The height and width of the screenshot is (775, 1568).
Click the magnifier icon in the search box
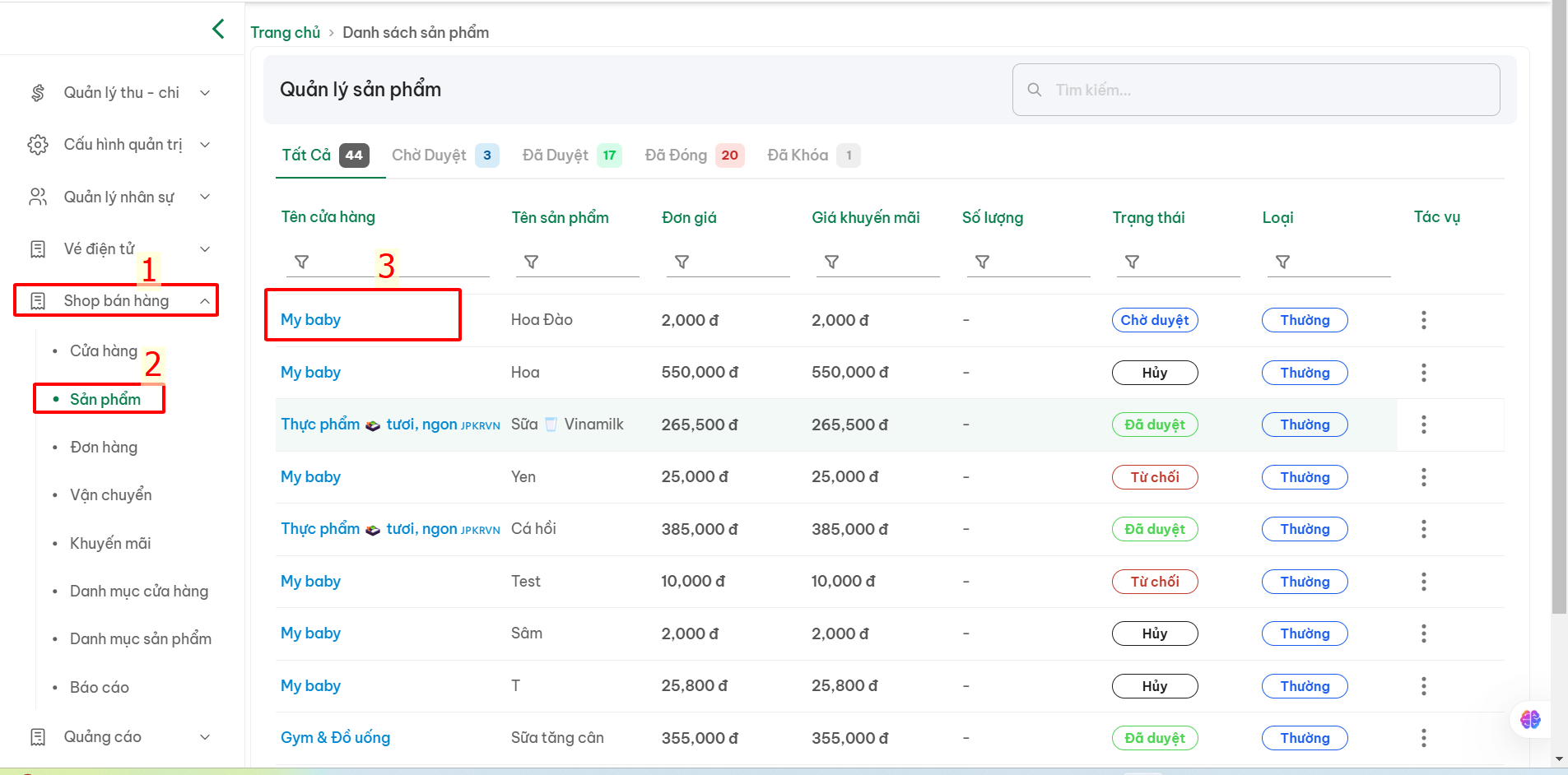click(1035, 90)
